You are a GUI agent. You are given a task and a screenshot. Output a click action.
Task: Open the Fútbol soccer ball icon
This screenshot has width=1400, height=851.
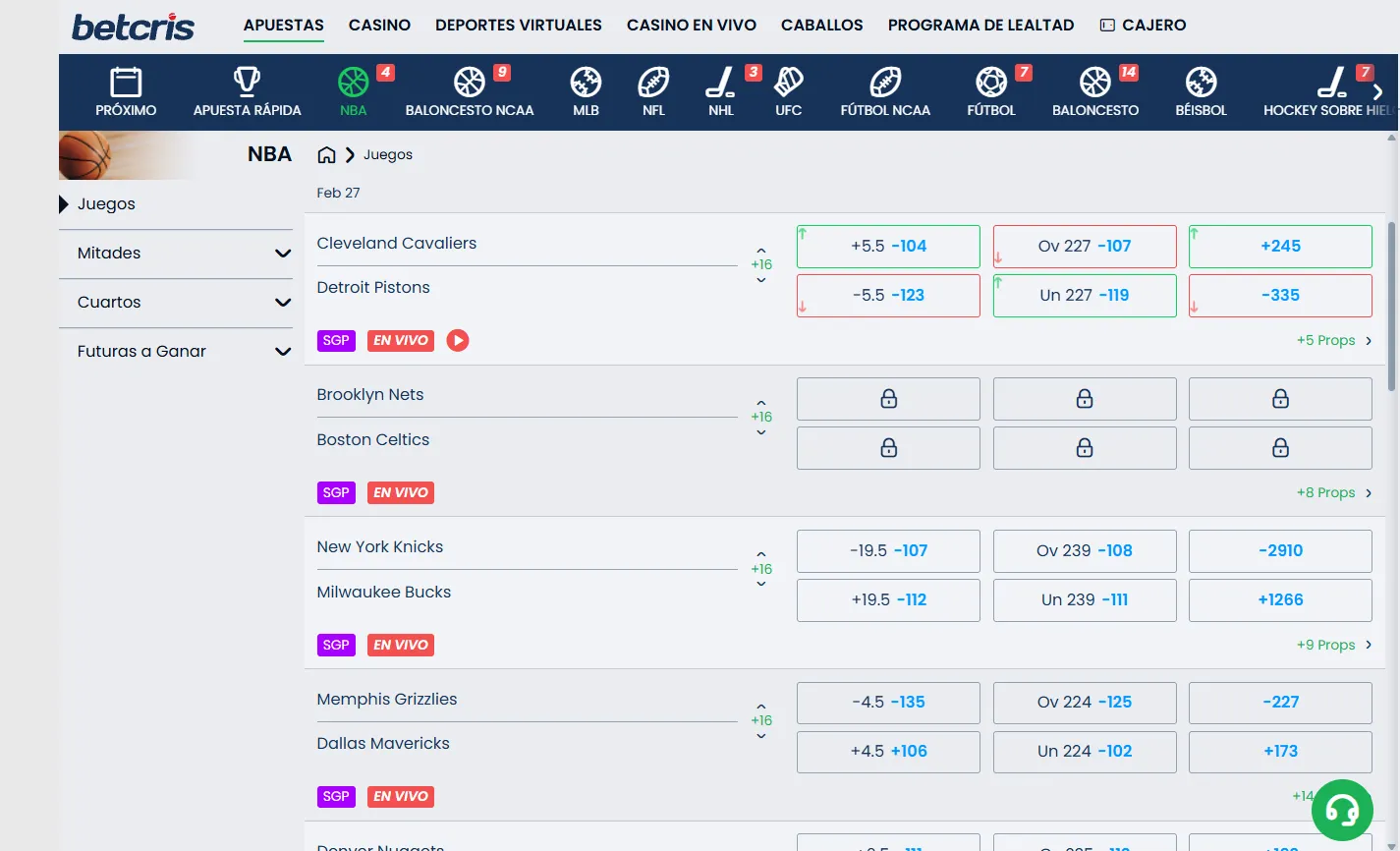(990, 83)
